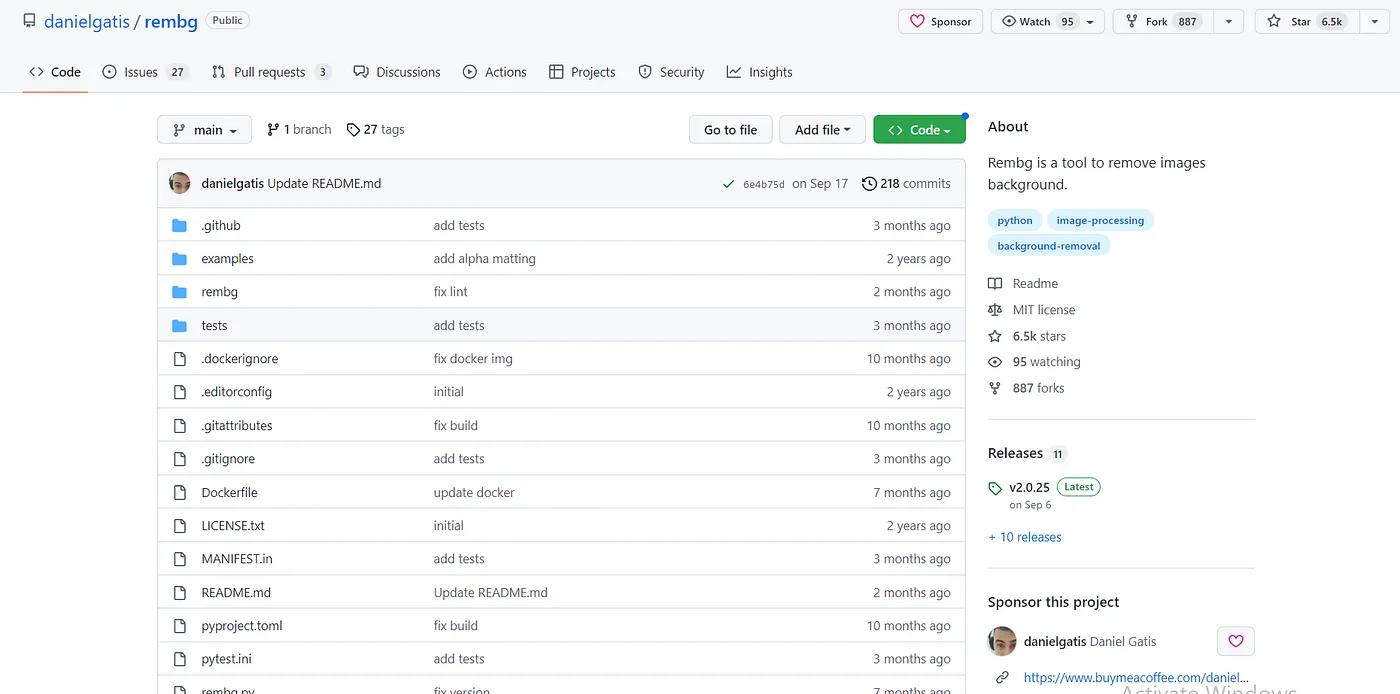Switch to the Issues tab
The image size is (1400, 694).
(x=141, y=72)
